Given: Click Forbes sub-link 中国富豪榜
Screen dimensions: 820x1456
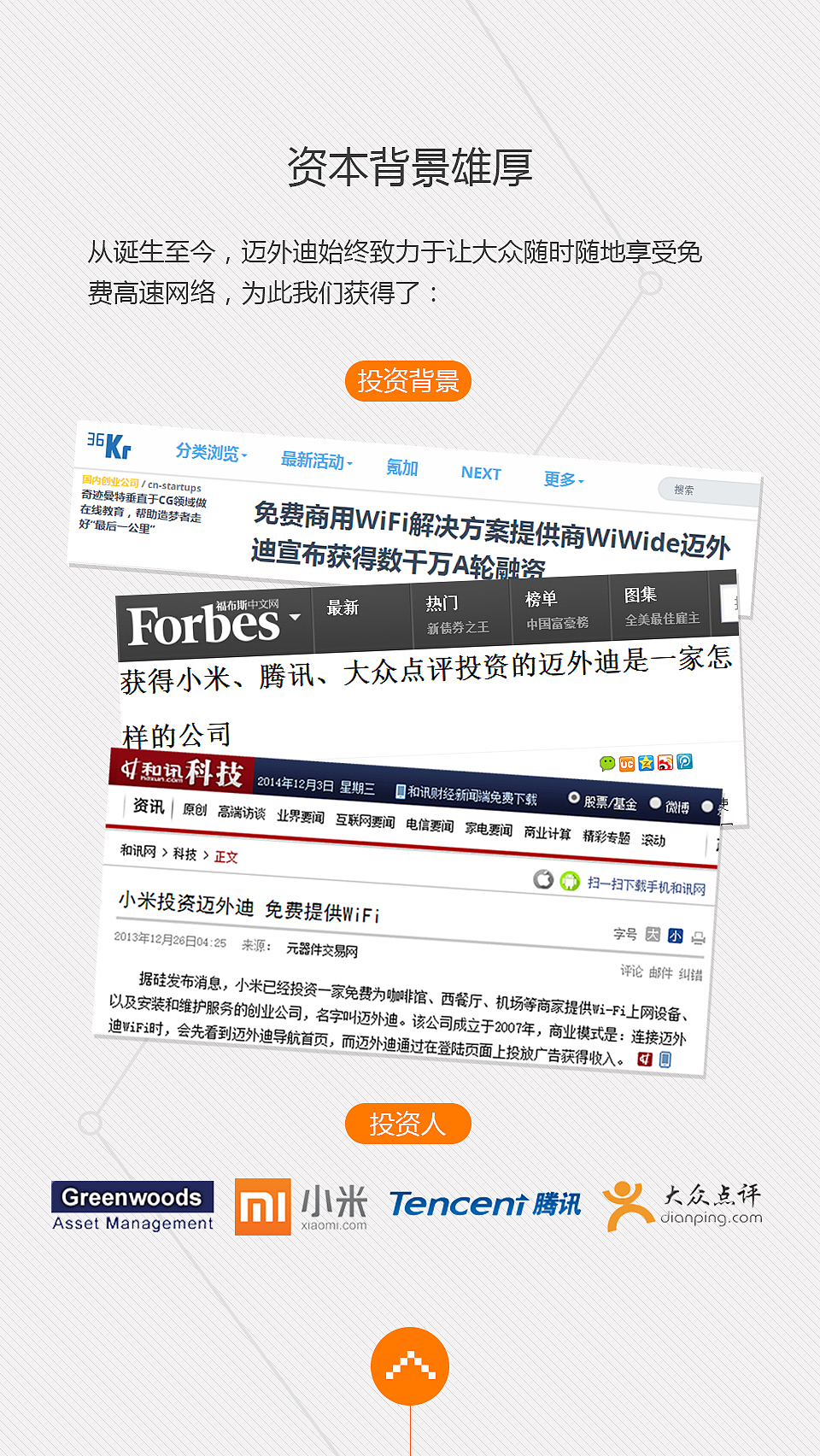Looking at the screenshot, I should (x=557, y=624).
